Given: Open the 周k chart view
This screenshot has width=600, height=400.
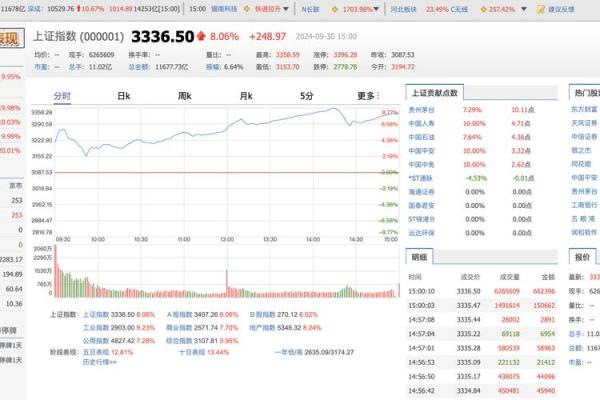Looking at the screenshot, I should point(184,96).
